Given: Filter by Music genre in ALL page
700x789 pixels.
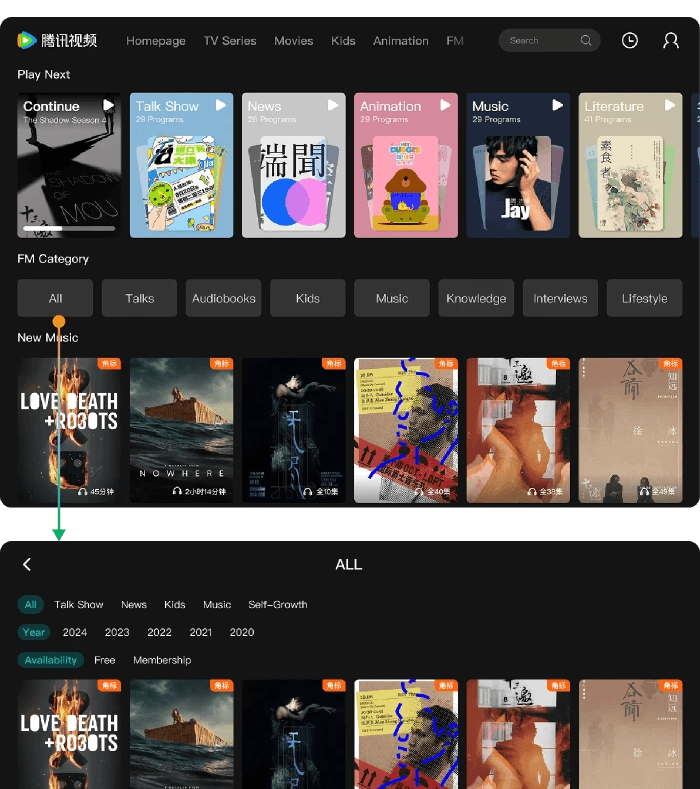Looking at the screenshot, I should pos(217,604).
